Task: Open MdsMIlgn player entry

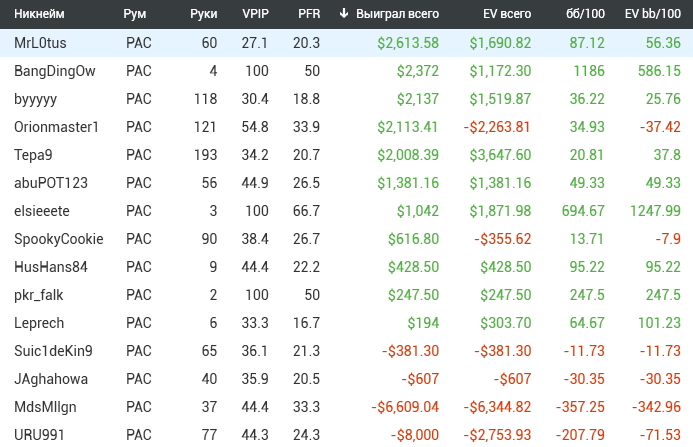Action: click(45, 407)
